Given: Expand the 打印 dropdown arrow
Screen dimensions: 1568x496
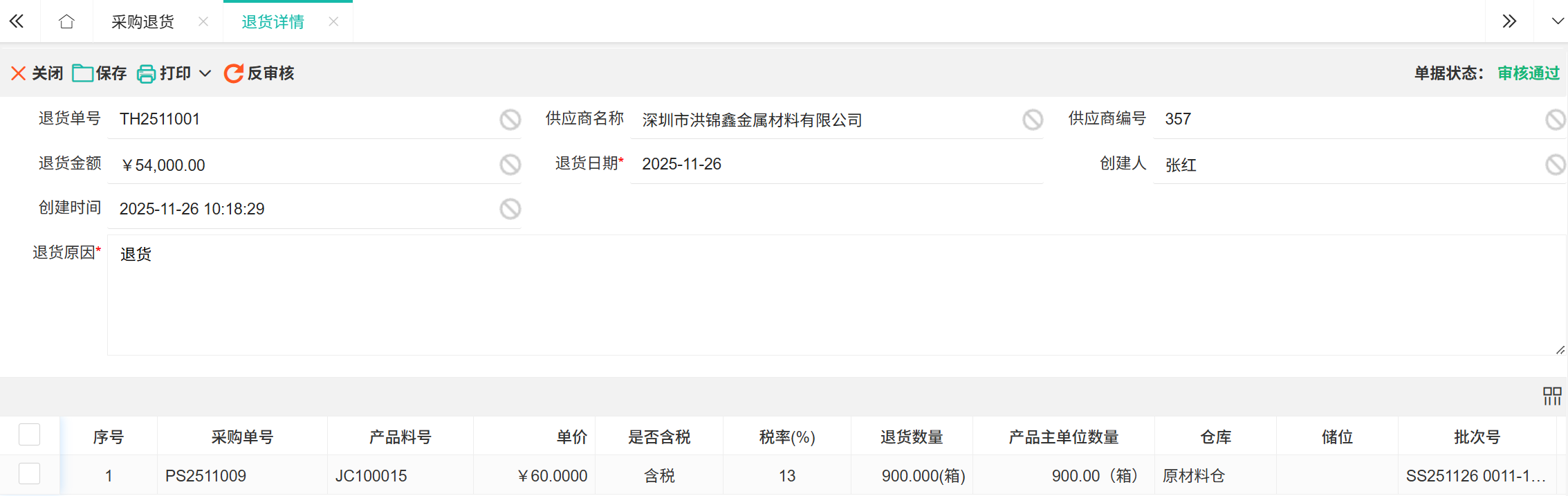Looking at the screenshot, I should (x=205, y=73).
